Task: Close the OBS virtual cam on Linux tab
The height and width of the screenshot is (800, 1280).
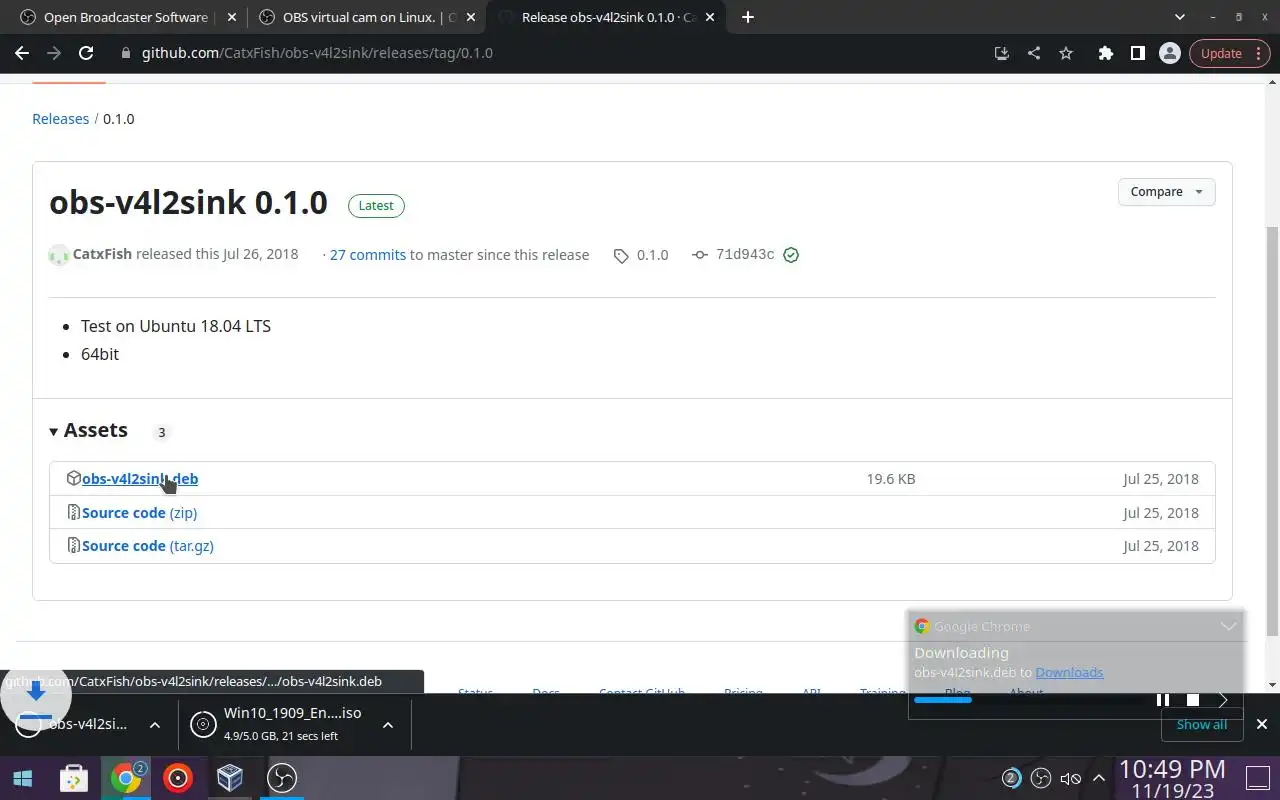Action: [471, 17]
